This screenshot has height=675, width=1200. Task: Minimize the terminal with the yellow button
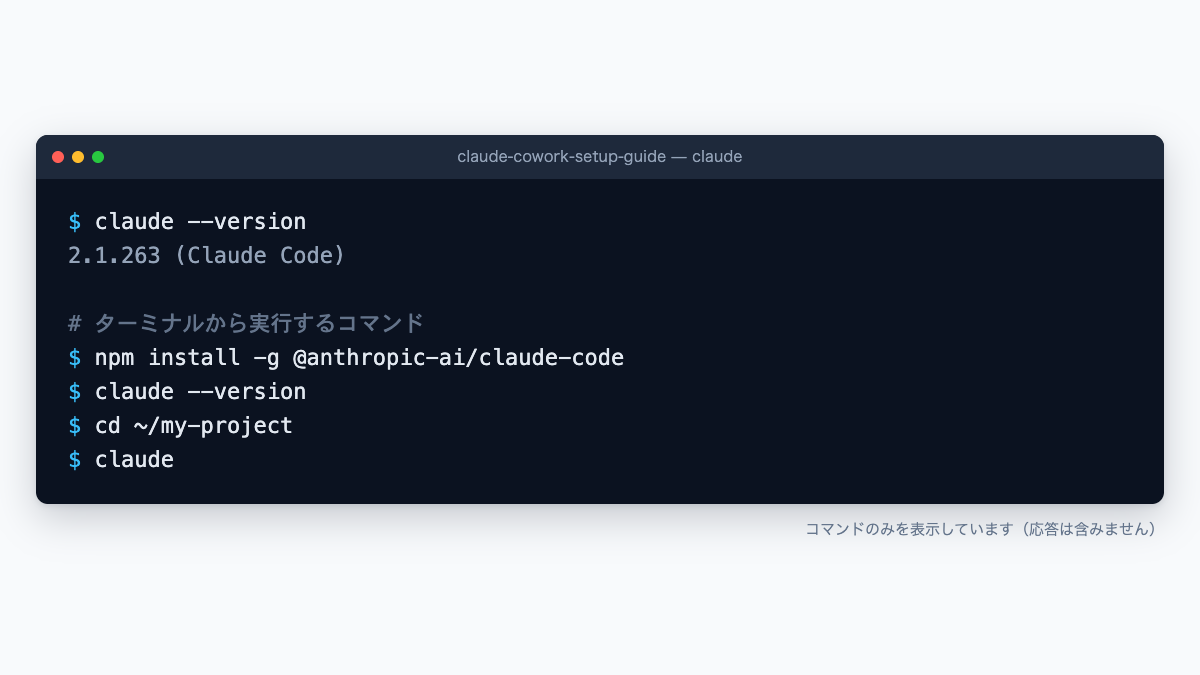(78, 157)
